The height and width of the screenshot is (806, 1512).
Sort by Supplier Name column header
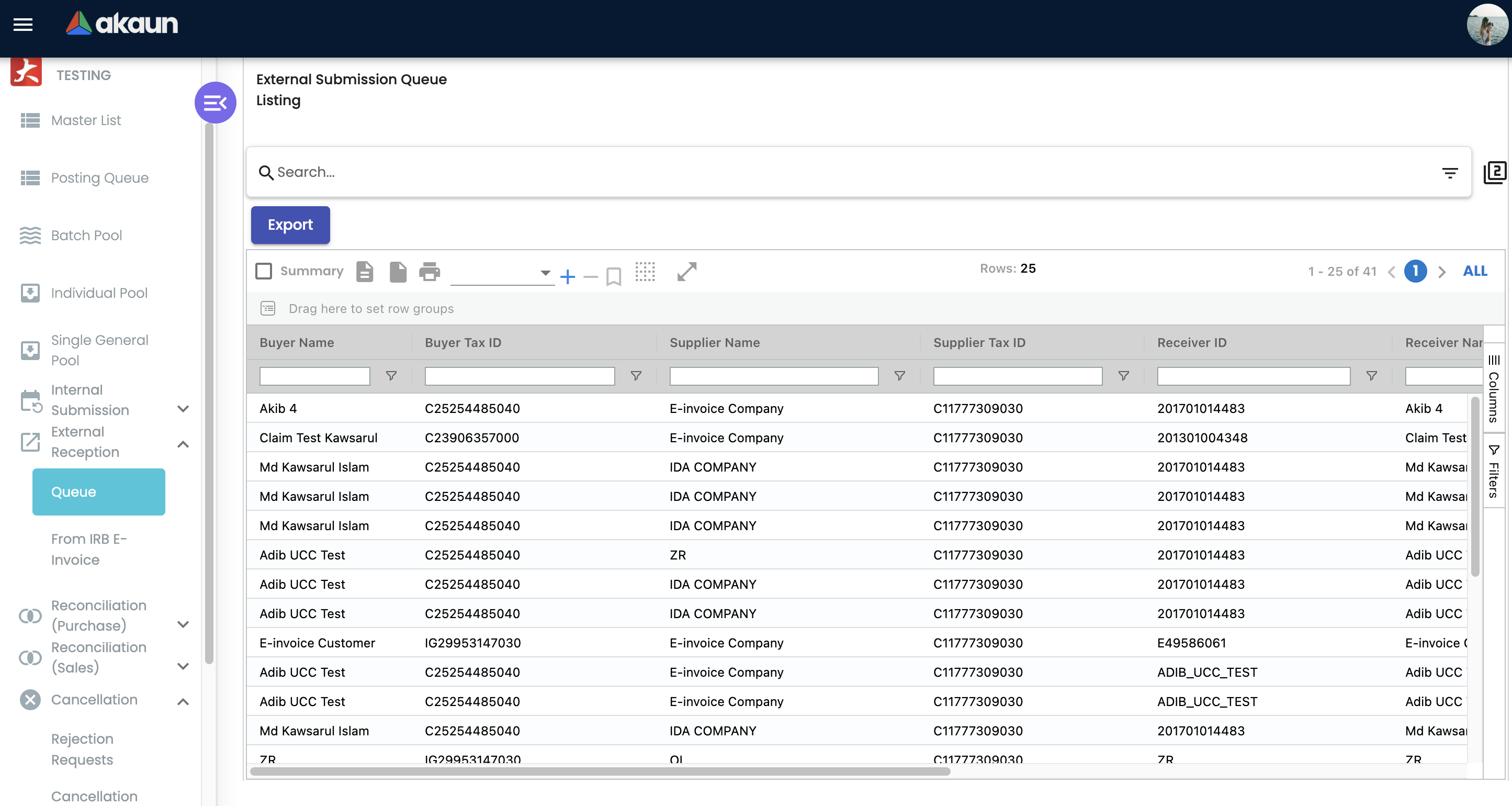pyautogui.click(x=714, y=343)
